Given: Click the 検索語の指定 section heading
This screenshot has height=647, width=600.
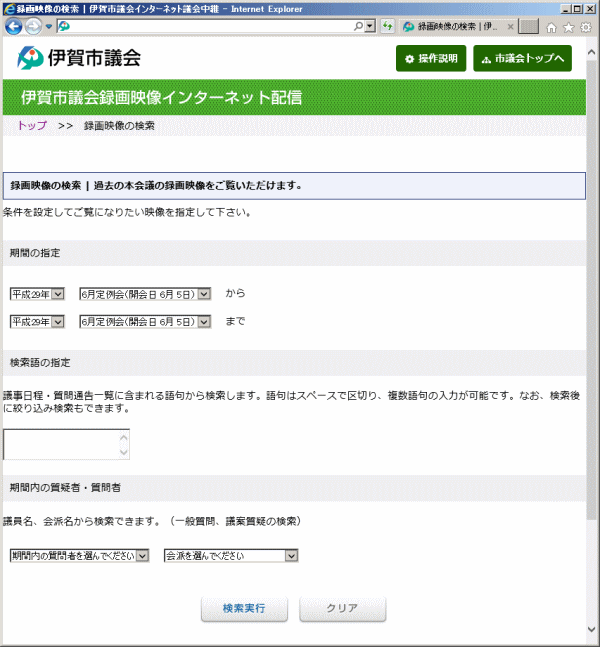Looking at the screenshot, I should click(40, 363).
